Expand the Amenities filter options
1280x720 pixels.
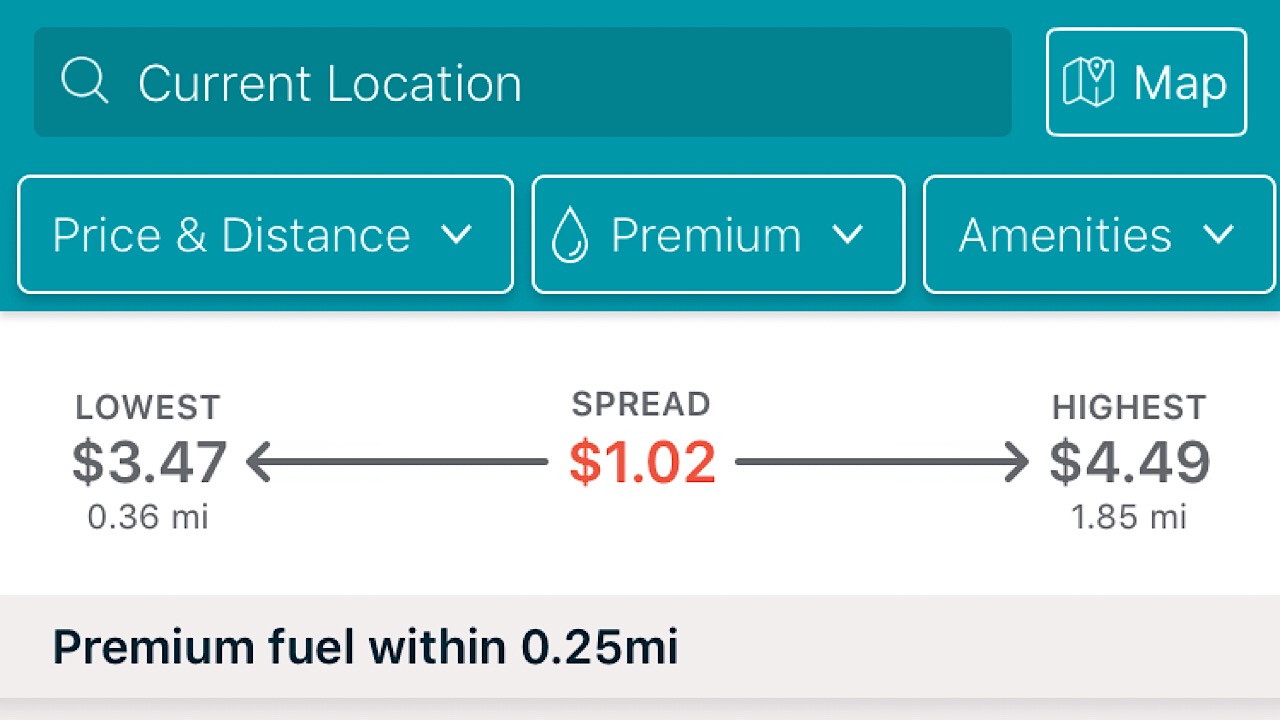click(1097, 234)
